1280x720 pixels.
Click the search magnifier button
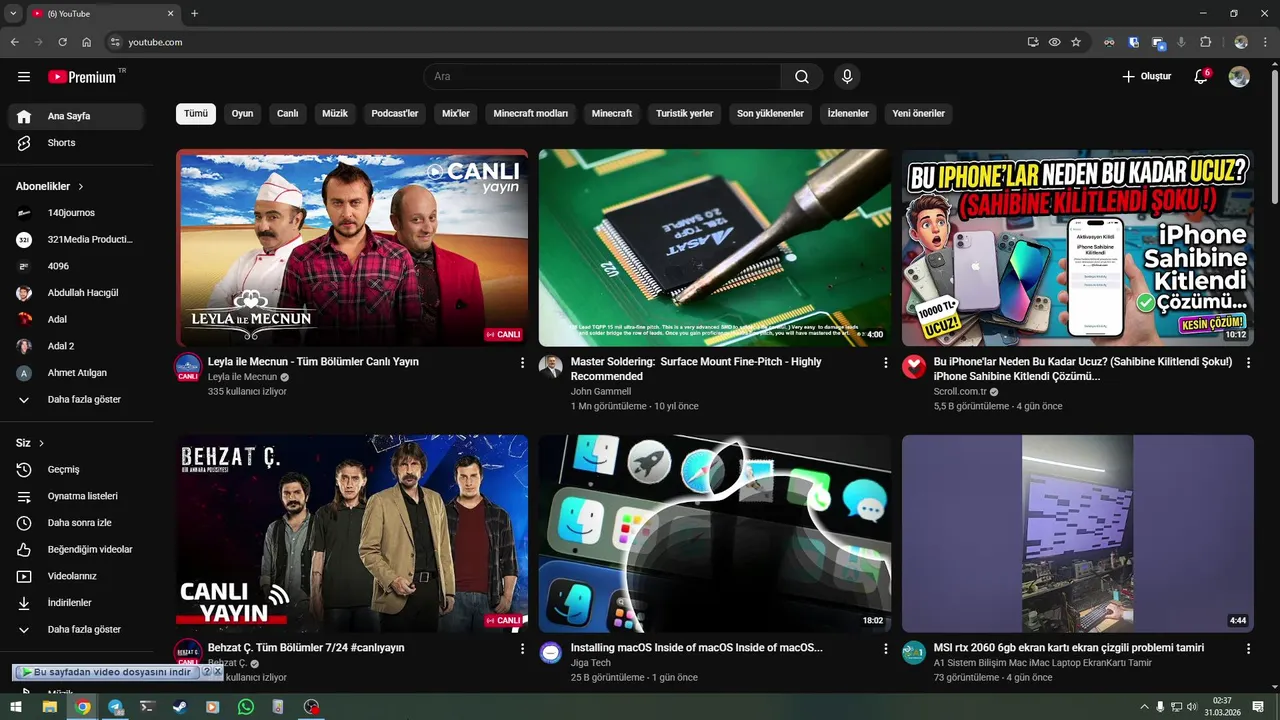pyautogui.click(x=802, y=77)
